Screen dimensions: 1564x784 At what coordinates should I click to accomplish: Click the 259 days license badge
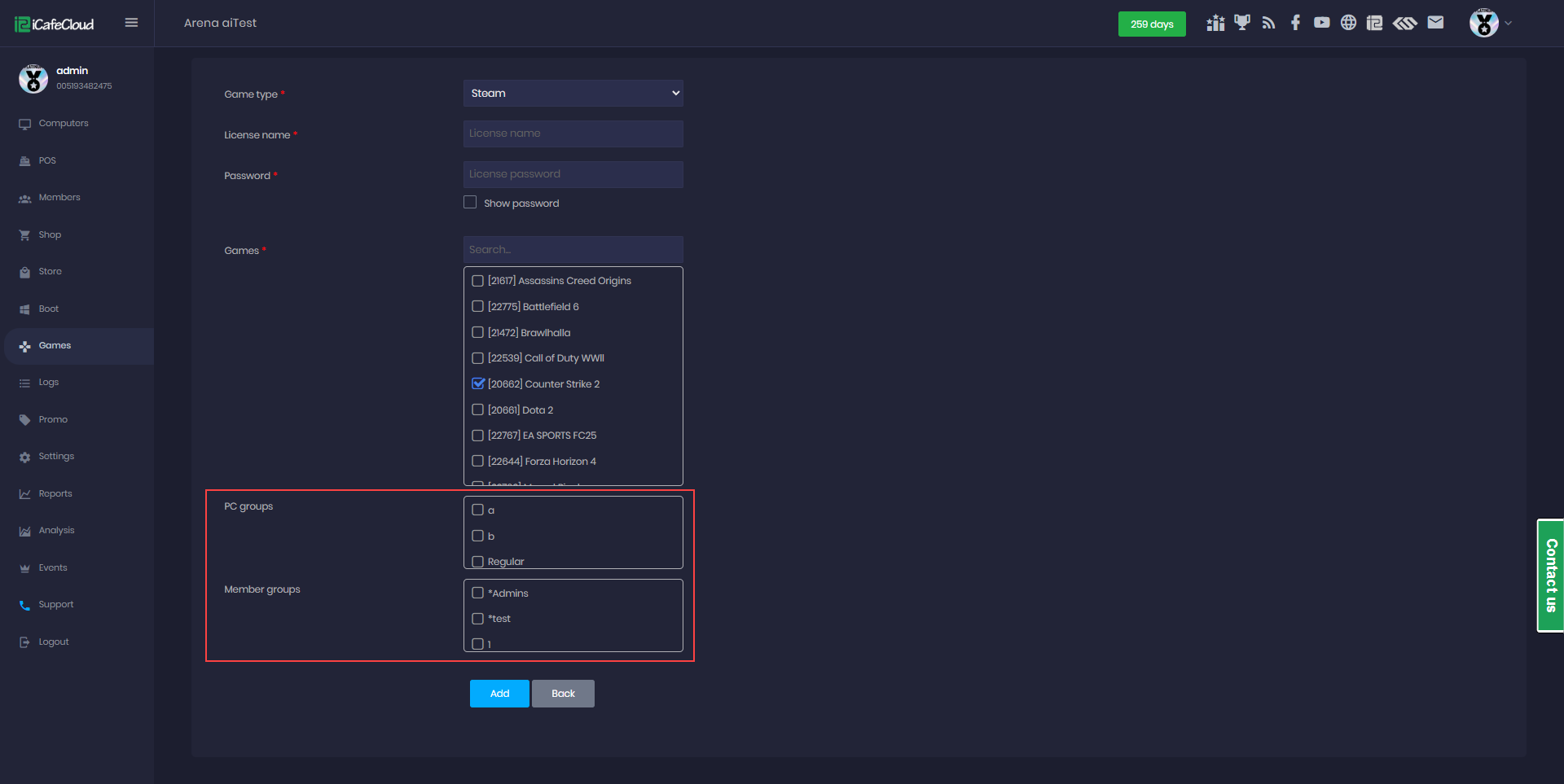coord(1151,24)
